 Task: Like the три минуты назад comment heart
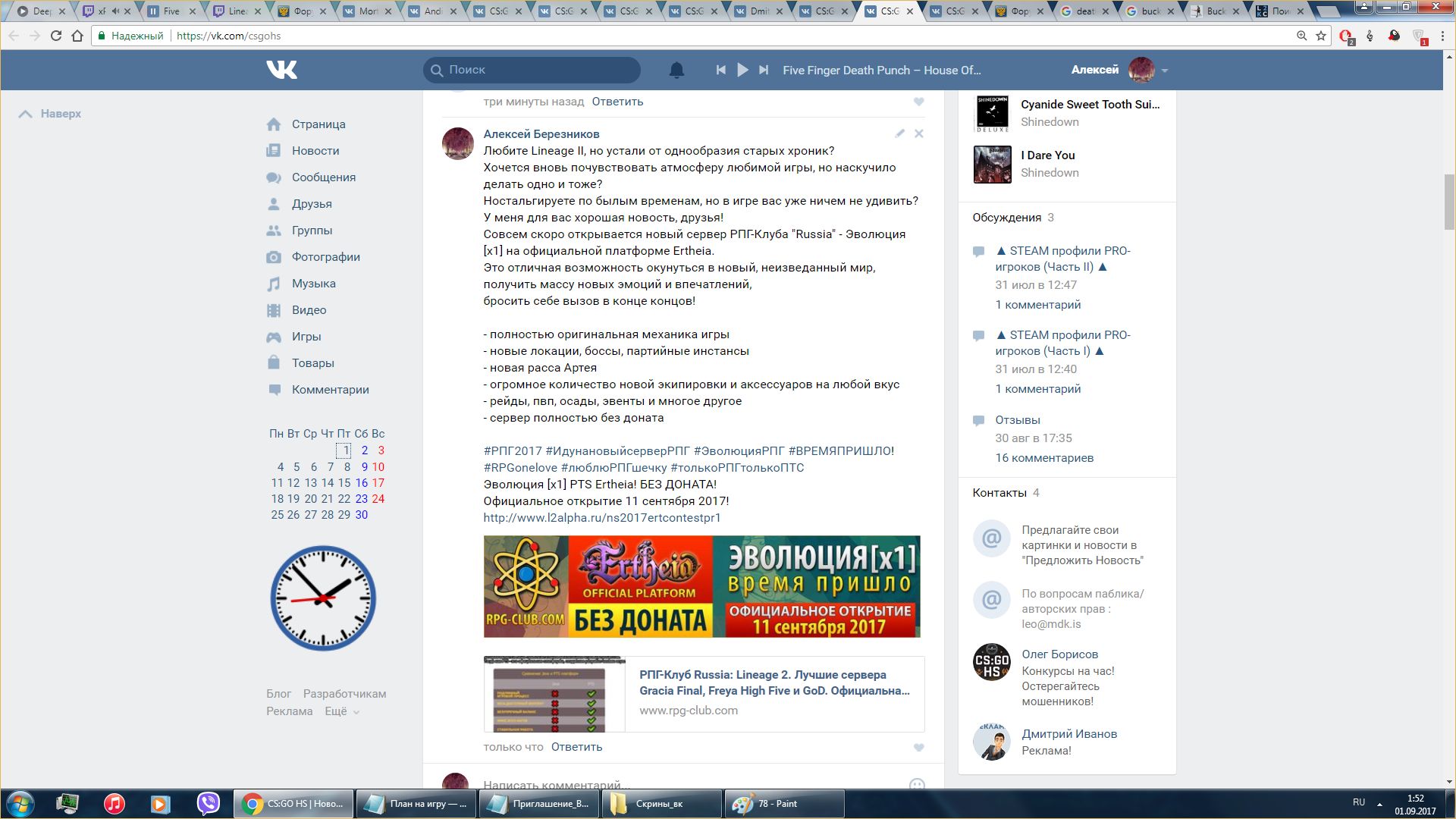coord(918,102)
